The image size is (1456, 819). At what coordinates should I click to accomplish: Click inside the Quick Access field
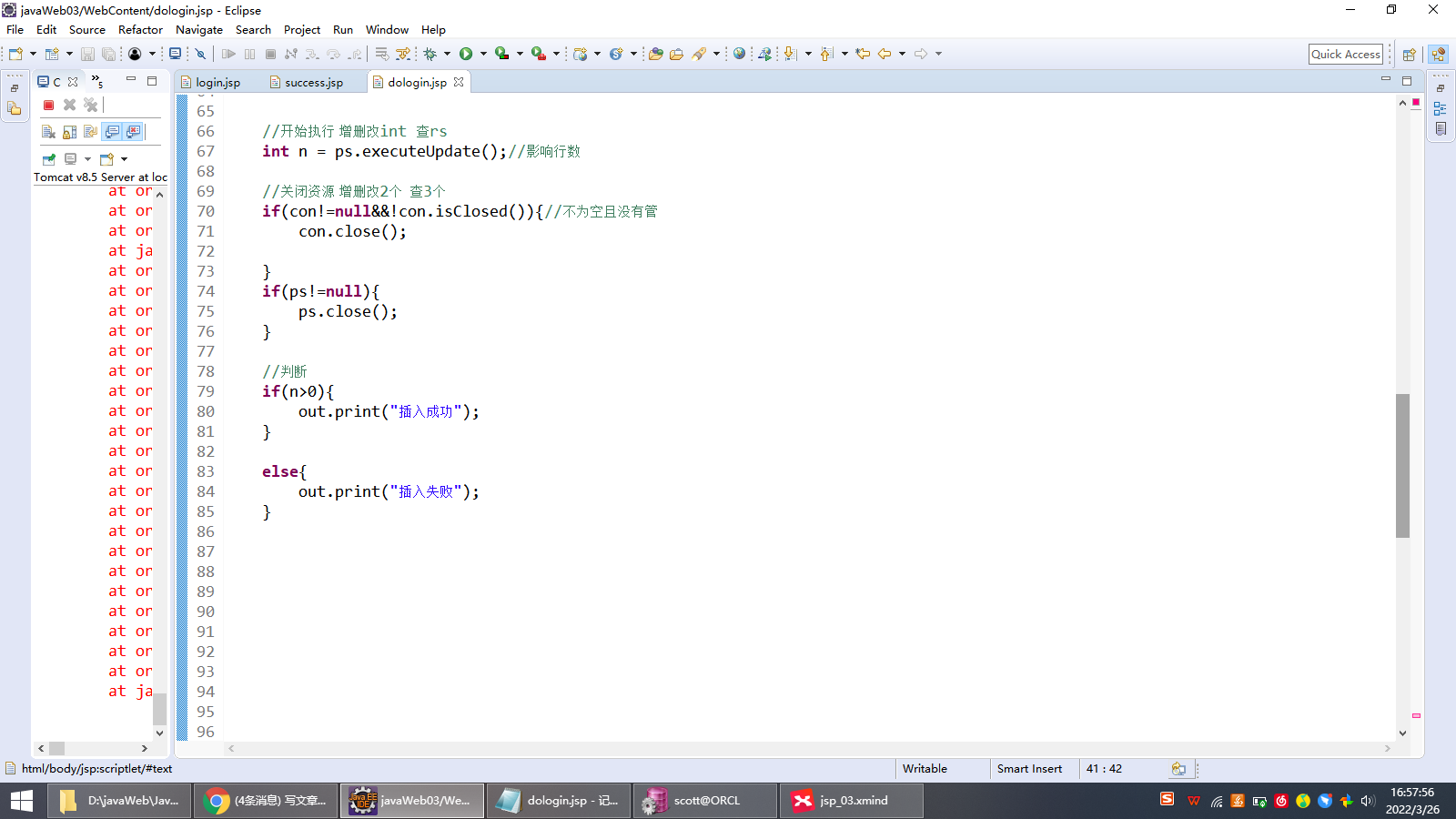(1346, 55)
